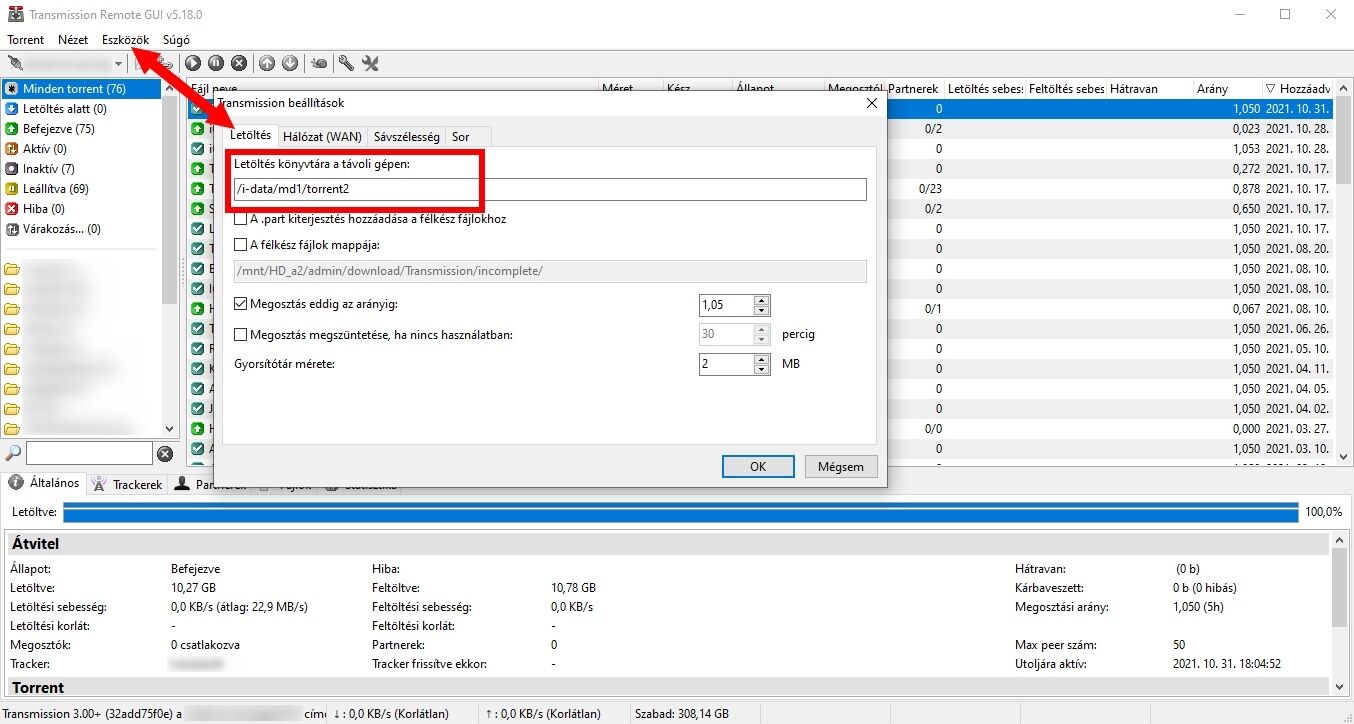The height and width of the screenshot is (724, 1354).
Task: Open the Súgó menu
Action: coord(176,40)
